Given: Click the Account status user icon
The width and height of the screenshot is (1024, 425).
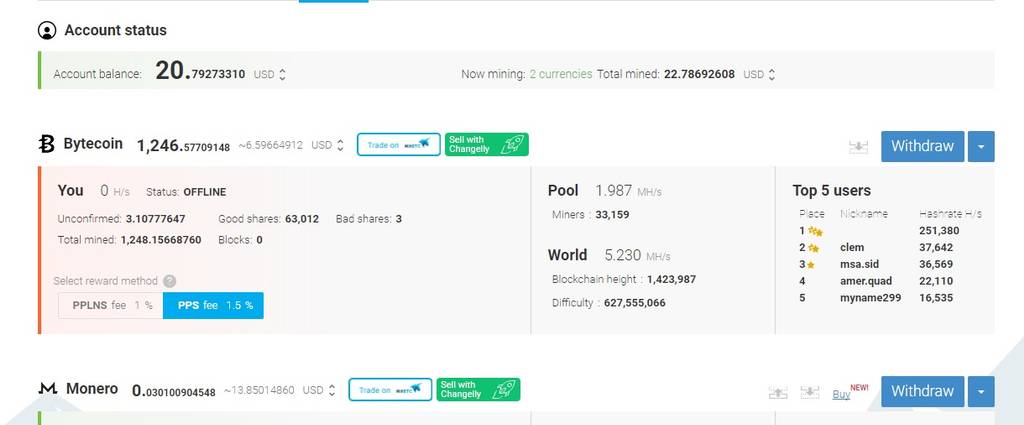Looking at the screenshot, I should coord(47,30).
